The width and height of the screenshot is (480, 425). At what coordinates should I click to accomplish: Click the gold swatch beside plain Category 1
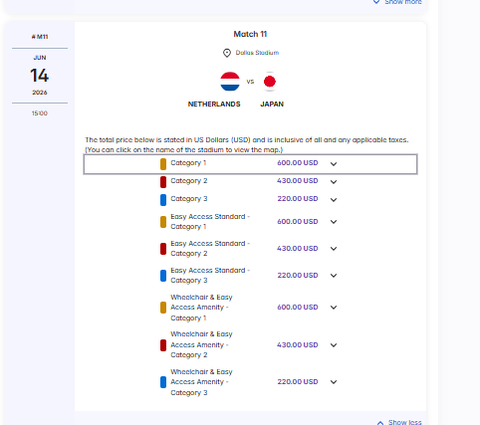pos(163,164)
